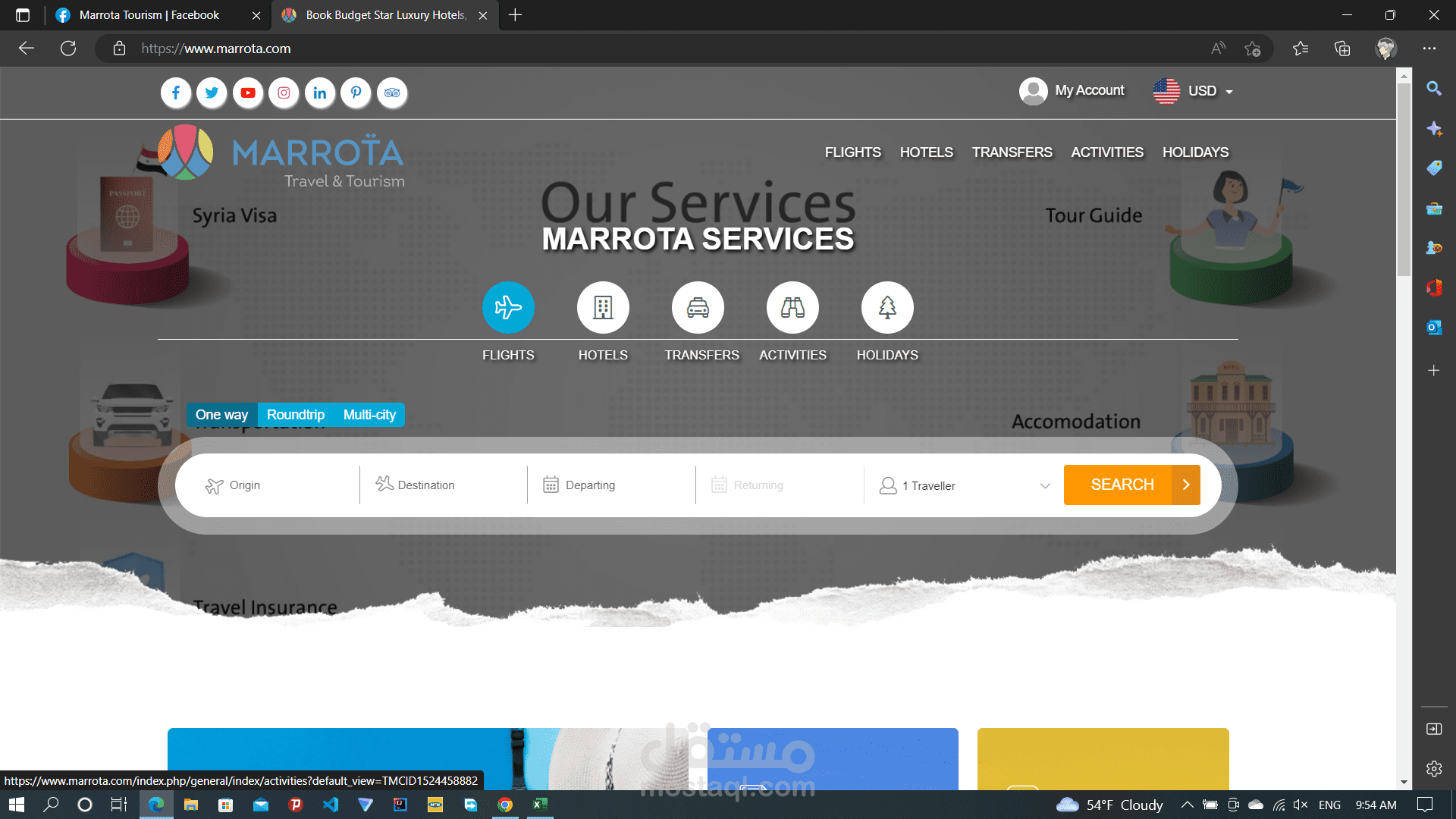Click the YouTube social icon
This screenshot has width=1456, height=819.
pos(248,93)
